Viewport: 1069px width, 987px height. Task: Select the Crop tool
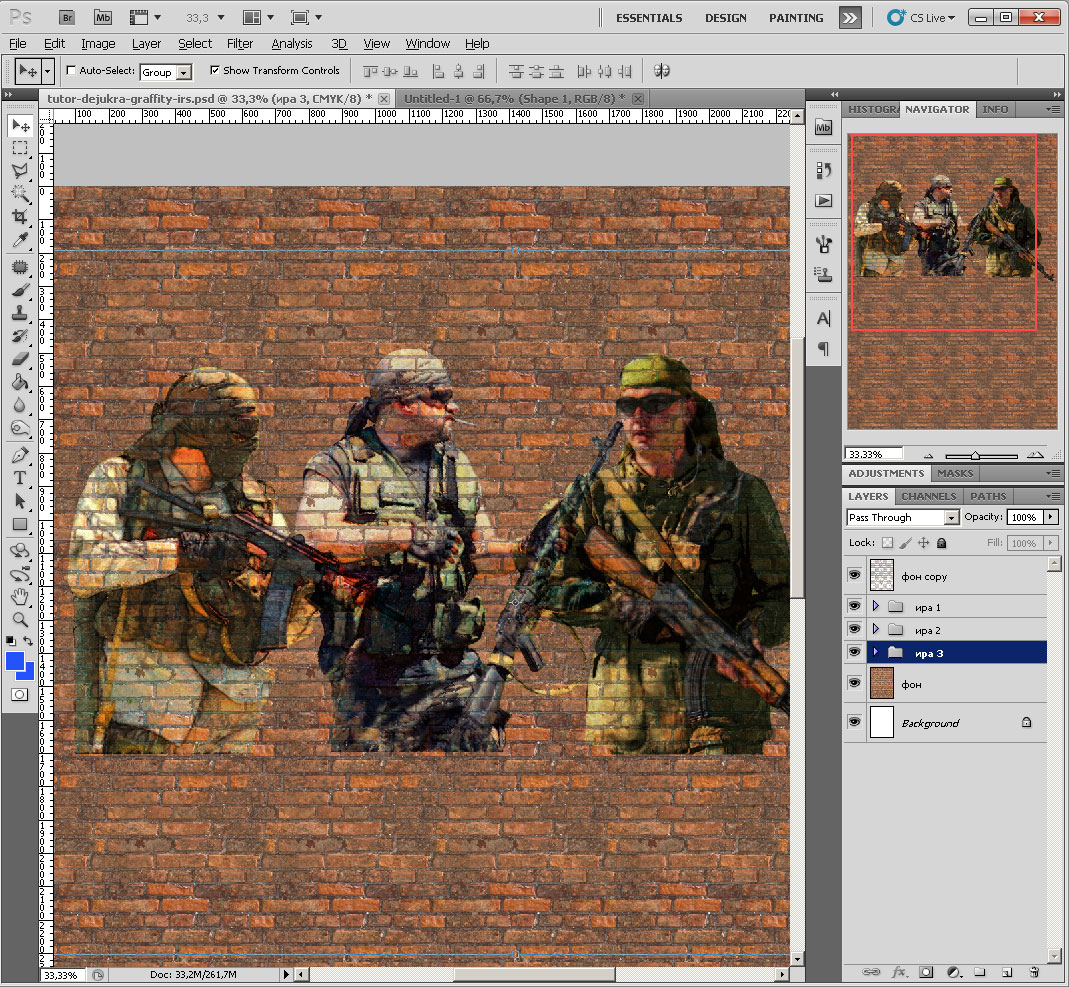20,216
